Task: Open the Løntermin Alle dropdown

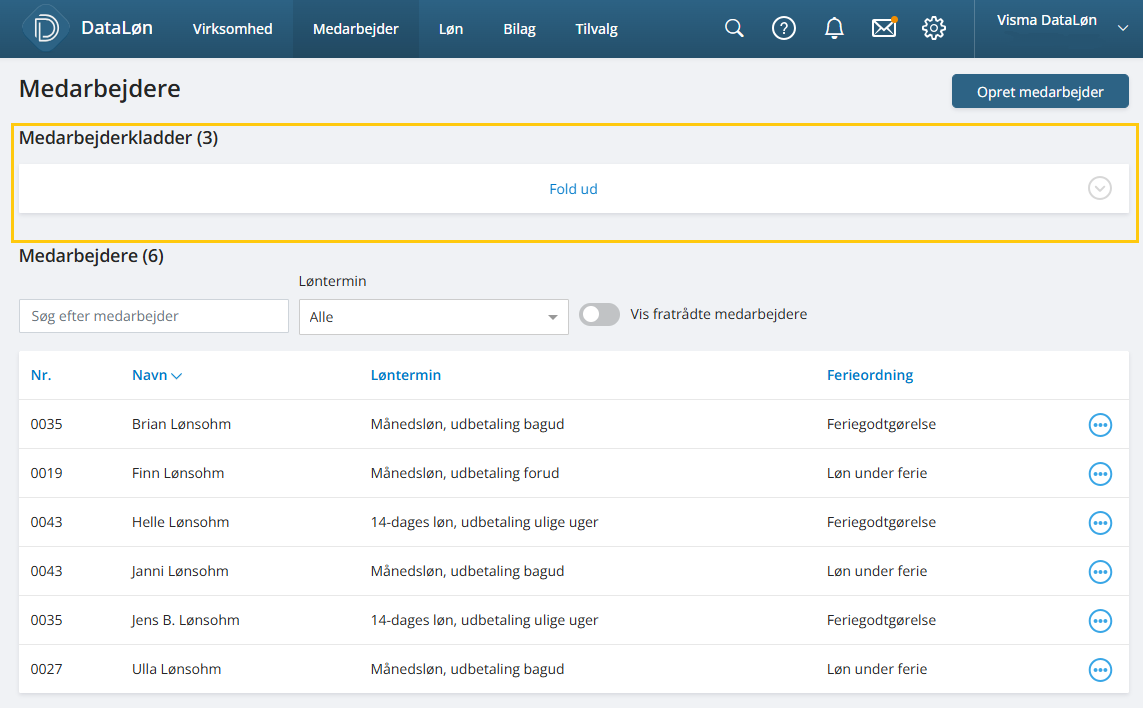Action: point(434,317)
